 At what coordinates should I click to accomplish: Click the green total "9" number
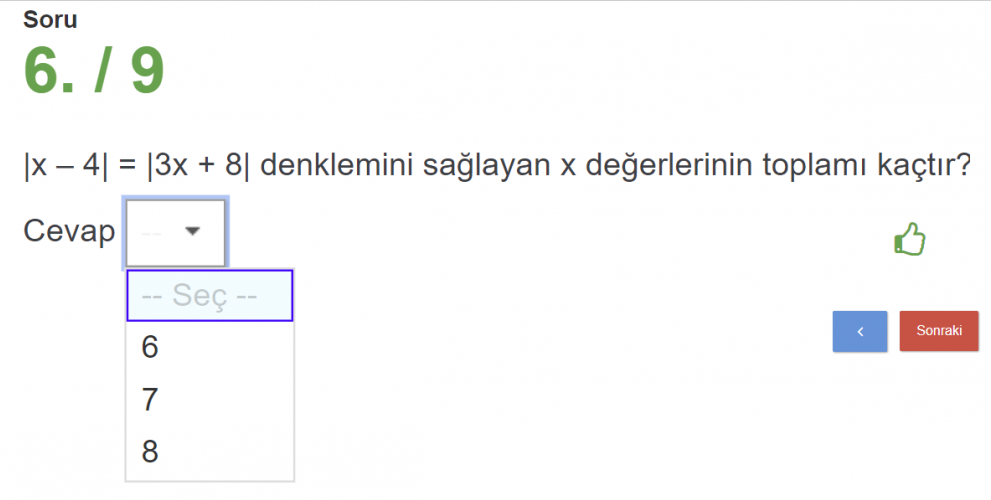pyautogui.click(x=147, y=72)
